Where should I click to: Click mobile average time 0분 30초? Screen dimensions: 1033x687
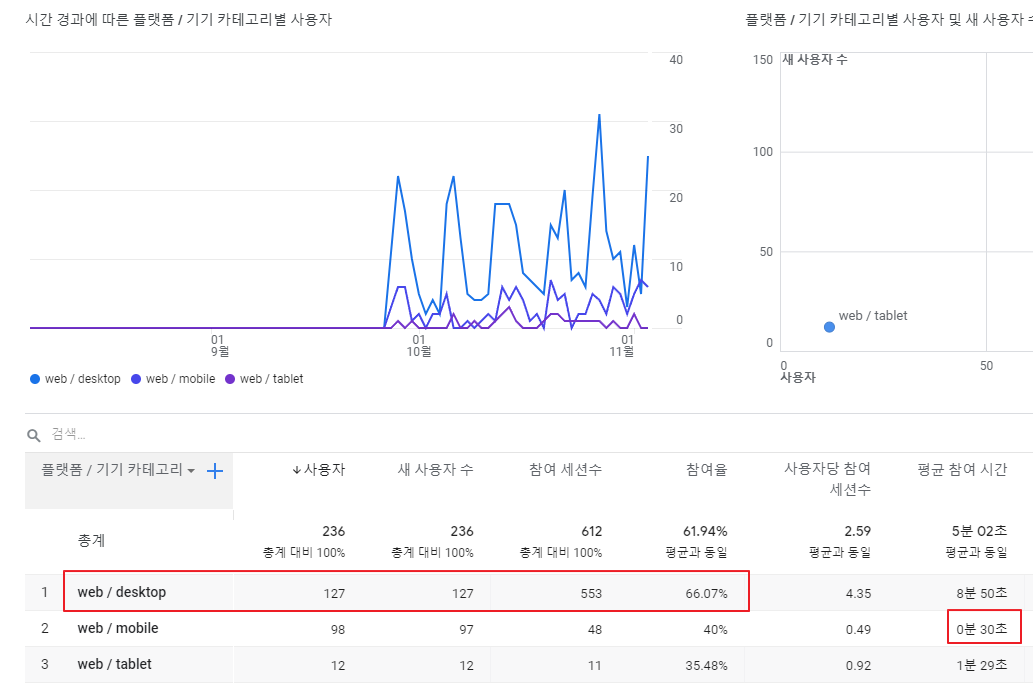pos(982,629)
